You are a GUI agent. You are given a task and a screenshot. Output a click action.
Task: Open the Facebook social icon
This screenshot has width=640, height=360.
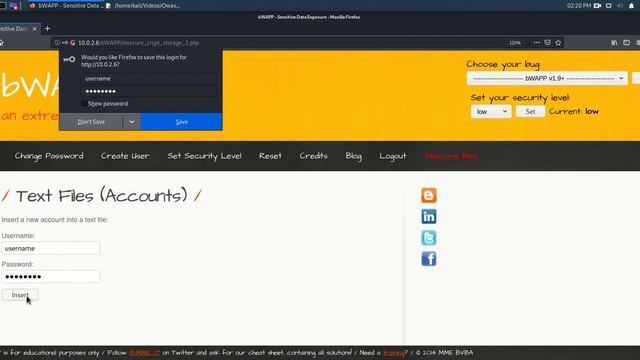pos(429,259)
